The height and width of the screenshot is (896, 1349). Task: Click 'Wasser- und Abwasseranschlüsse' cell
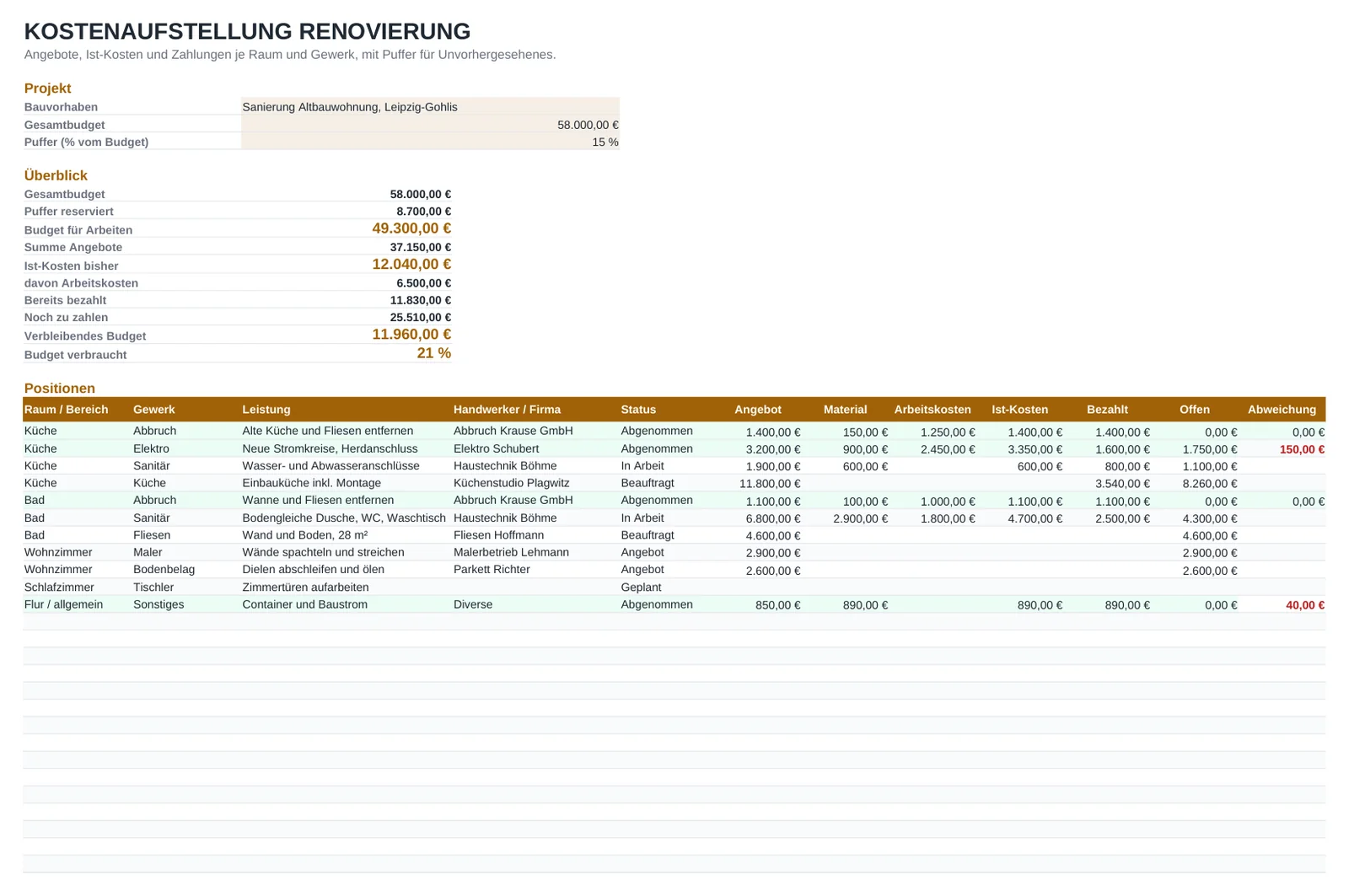click(331, 466)
